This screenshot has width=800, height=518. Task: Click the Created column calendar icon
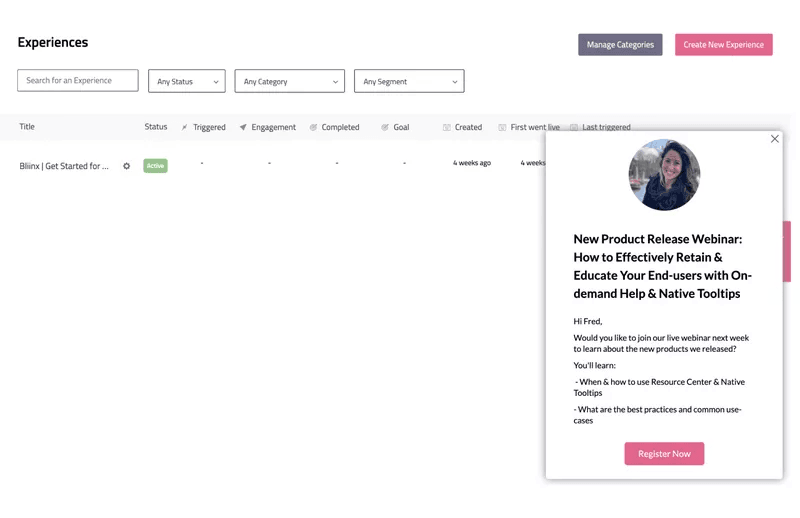click(x=447, y=128)
